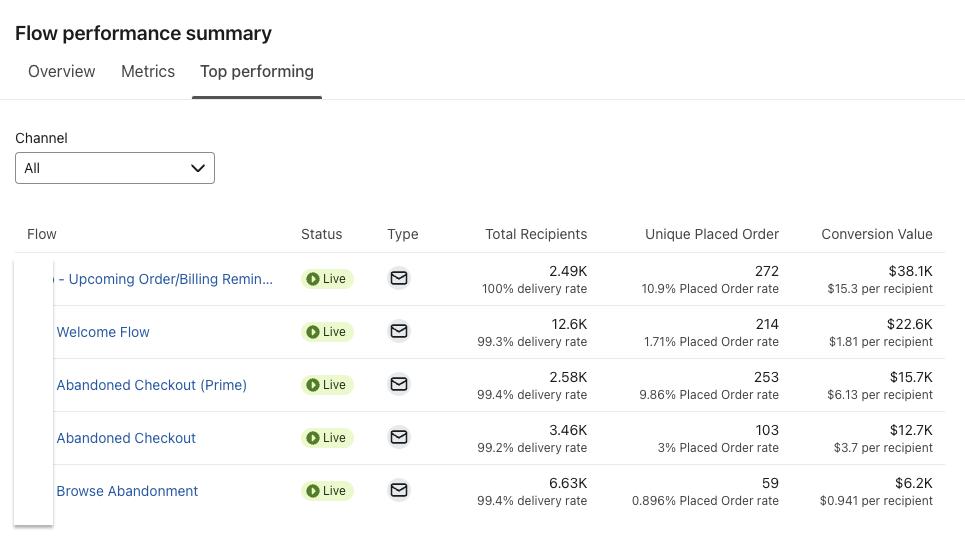Click the Conversion Value column header

(x=876, y=234)
